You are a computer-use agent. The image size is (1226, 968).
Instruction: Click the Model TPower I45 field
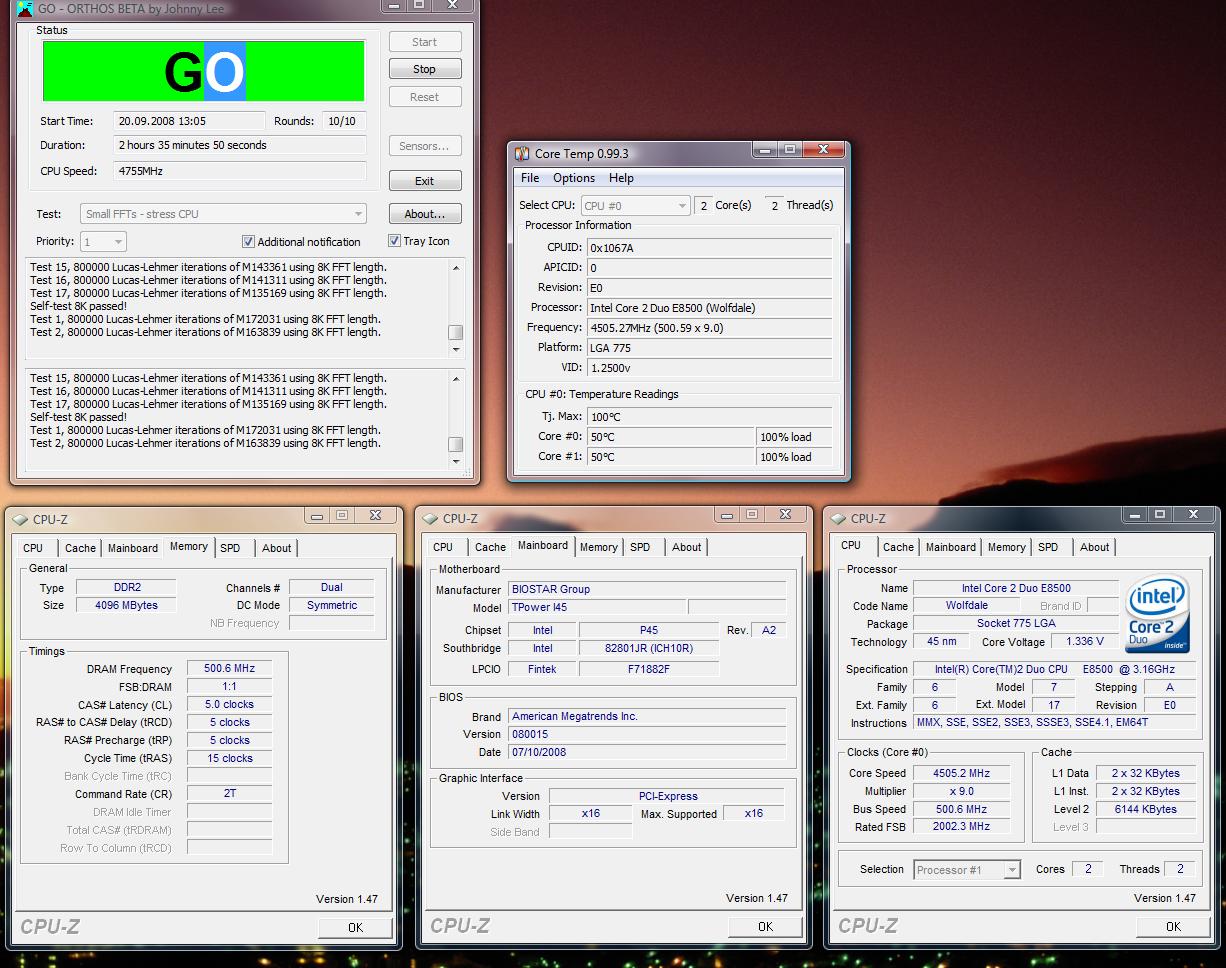tap(596, 608)
